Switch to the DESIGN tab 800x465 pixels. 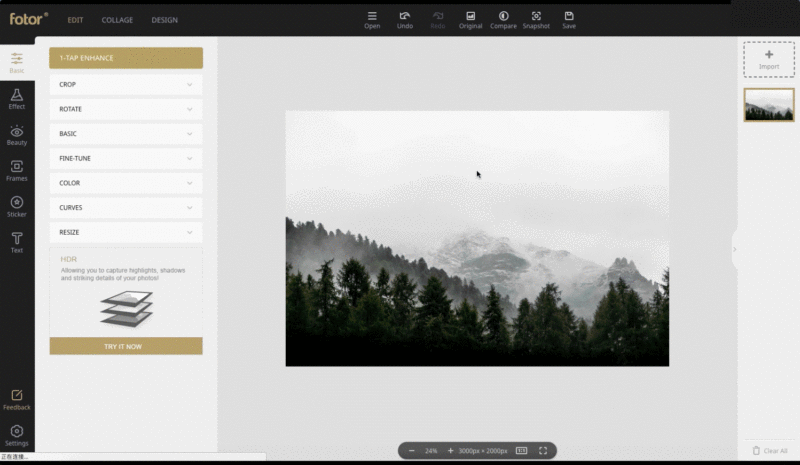coord(164,20)
